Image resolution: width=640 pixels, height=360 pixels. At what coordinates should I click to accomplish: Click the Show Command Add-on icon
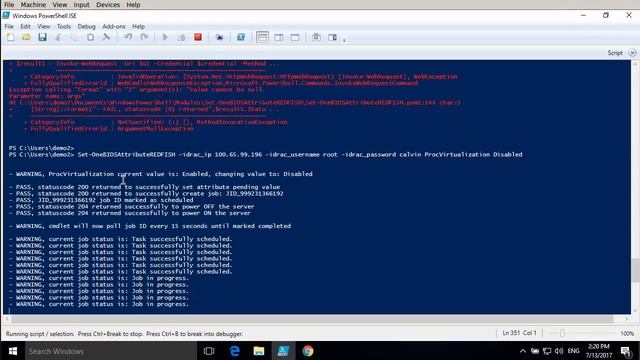point(333,37)
